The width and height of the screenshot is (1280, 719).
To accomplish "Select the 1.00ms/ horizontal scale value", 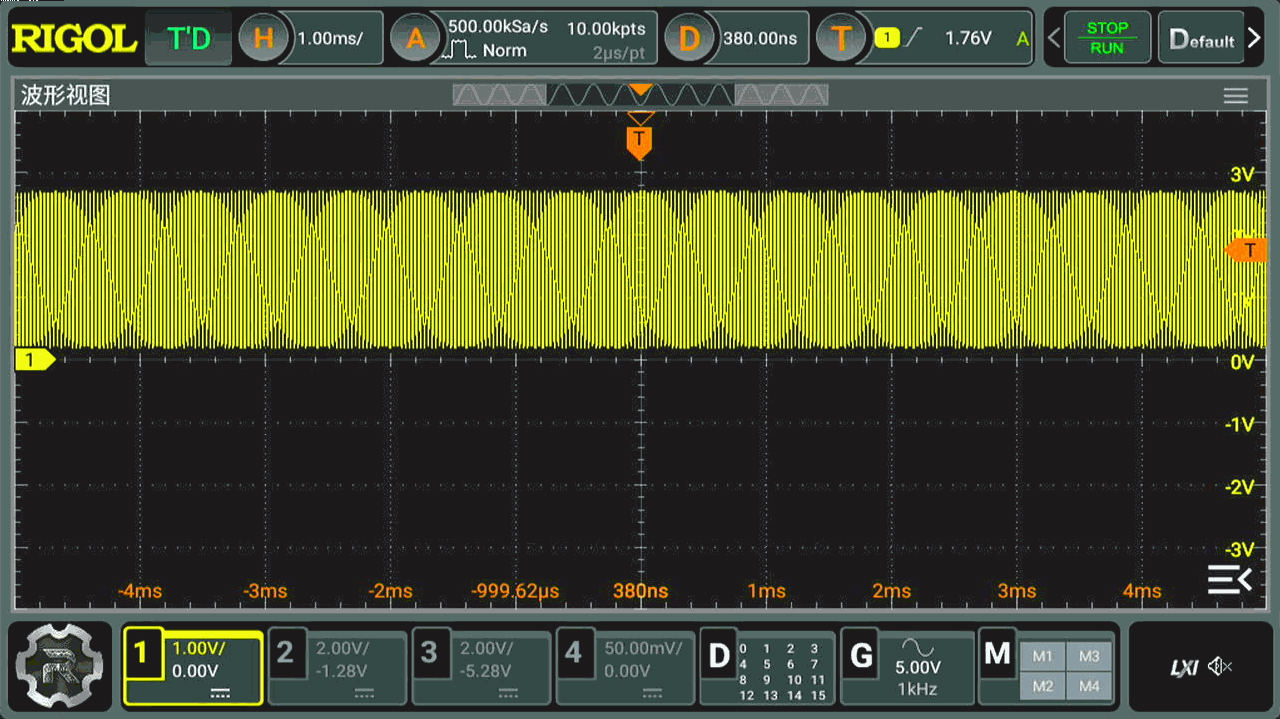I will [x=329, y=39].
